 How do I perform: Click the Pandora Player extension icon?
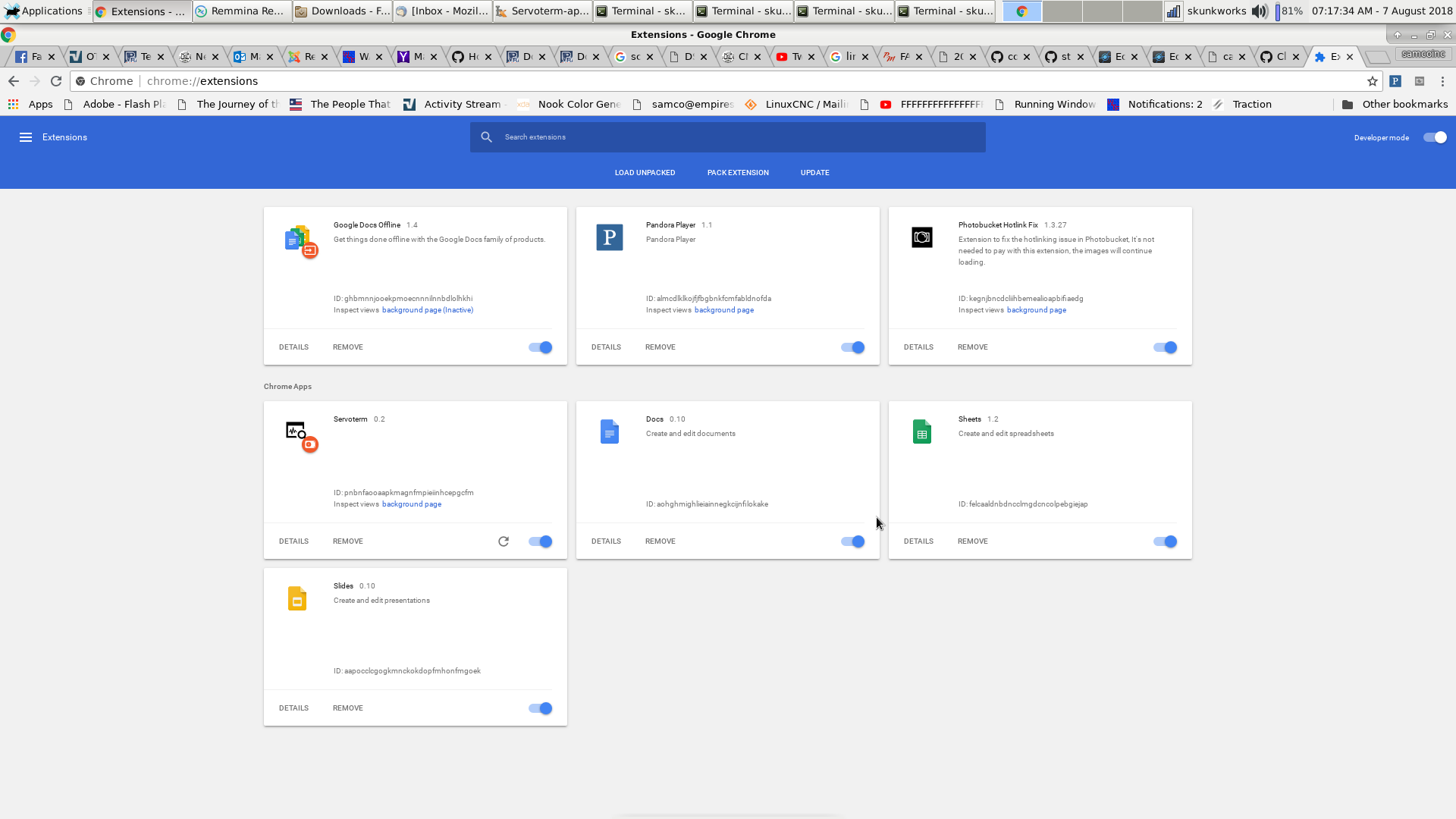pos(610,237)
